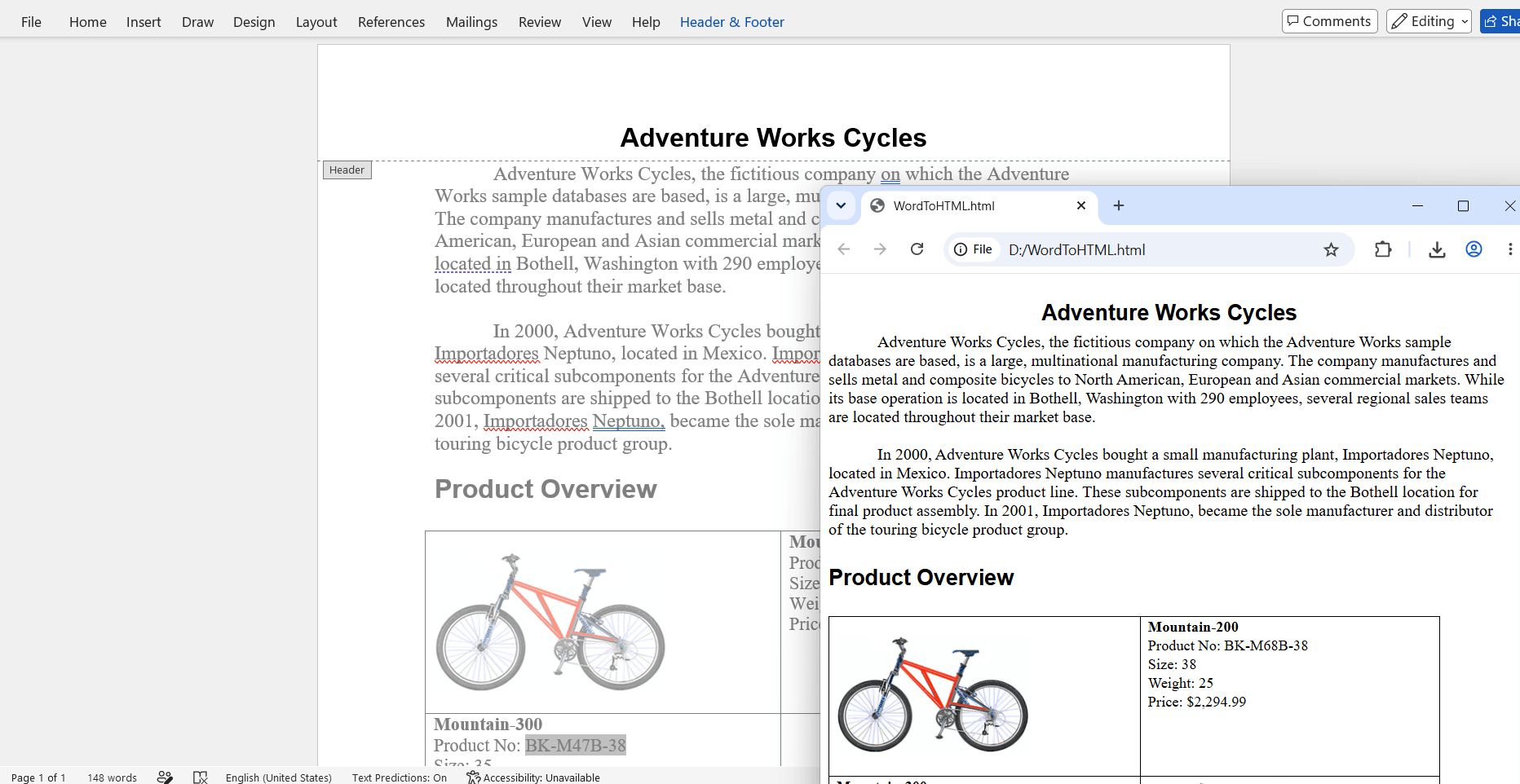
Task: Open browser Extensions puzzle icon
Action: [1383, 249]
